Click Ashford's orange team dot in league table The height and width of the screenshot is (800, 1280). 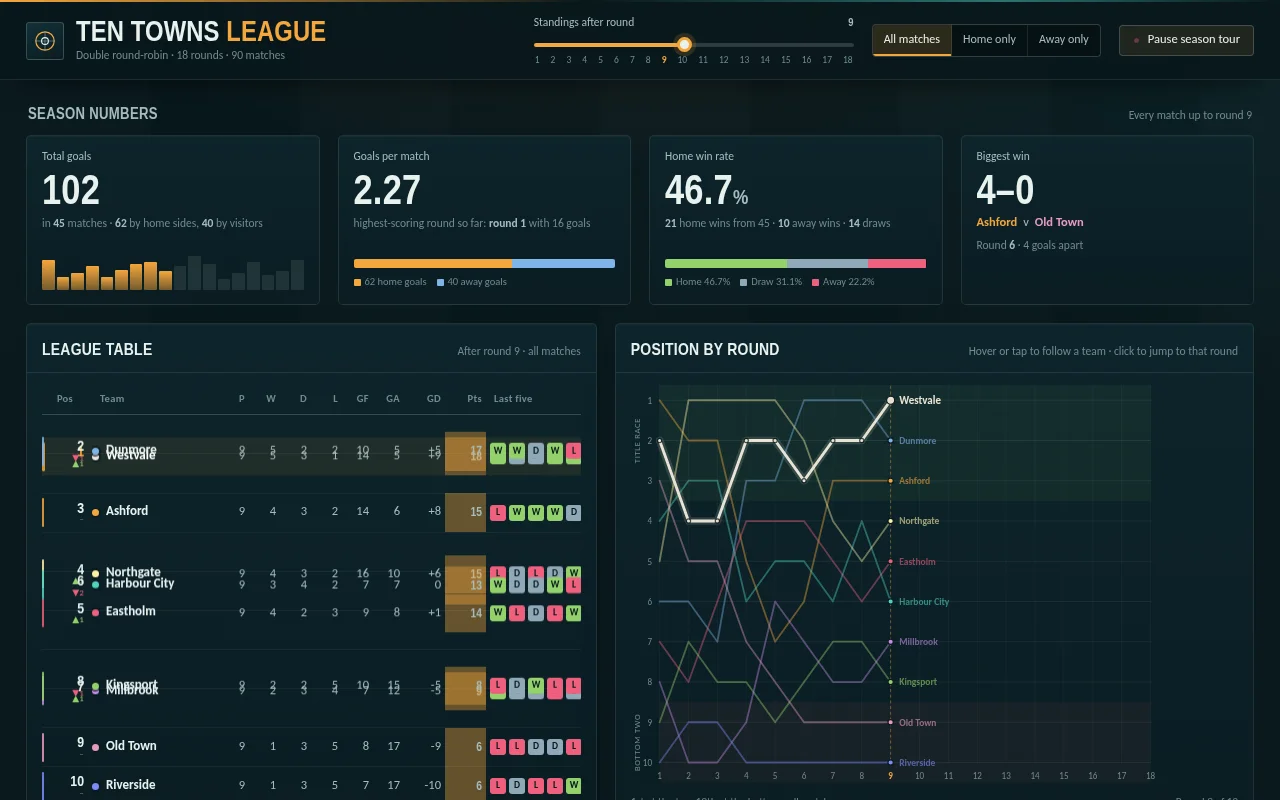95,512
